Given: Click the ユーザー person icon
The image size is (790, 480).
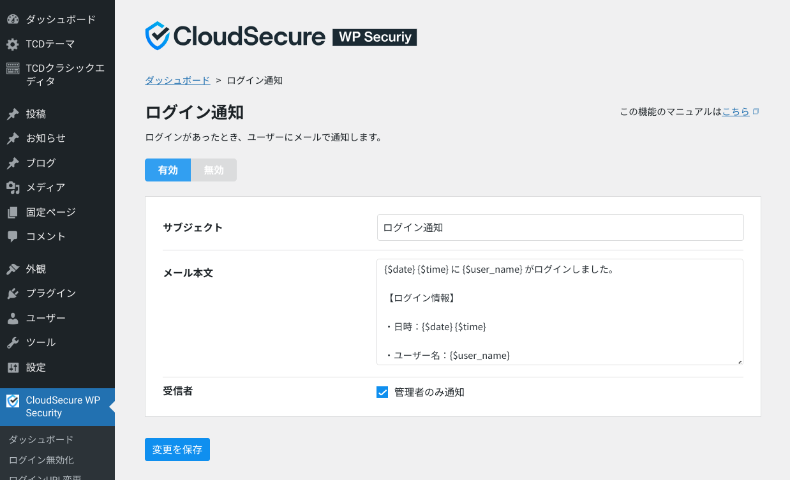Looking at the screenshot, I should 13,318.
